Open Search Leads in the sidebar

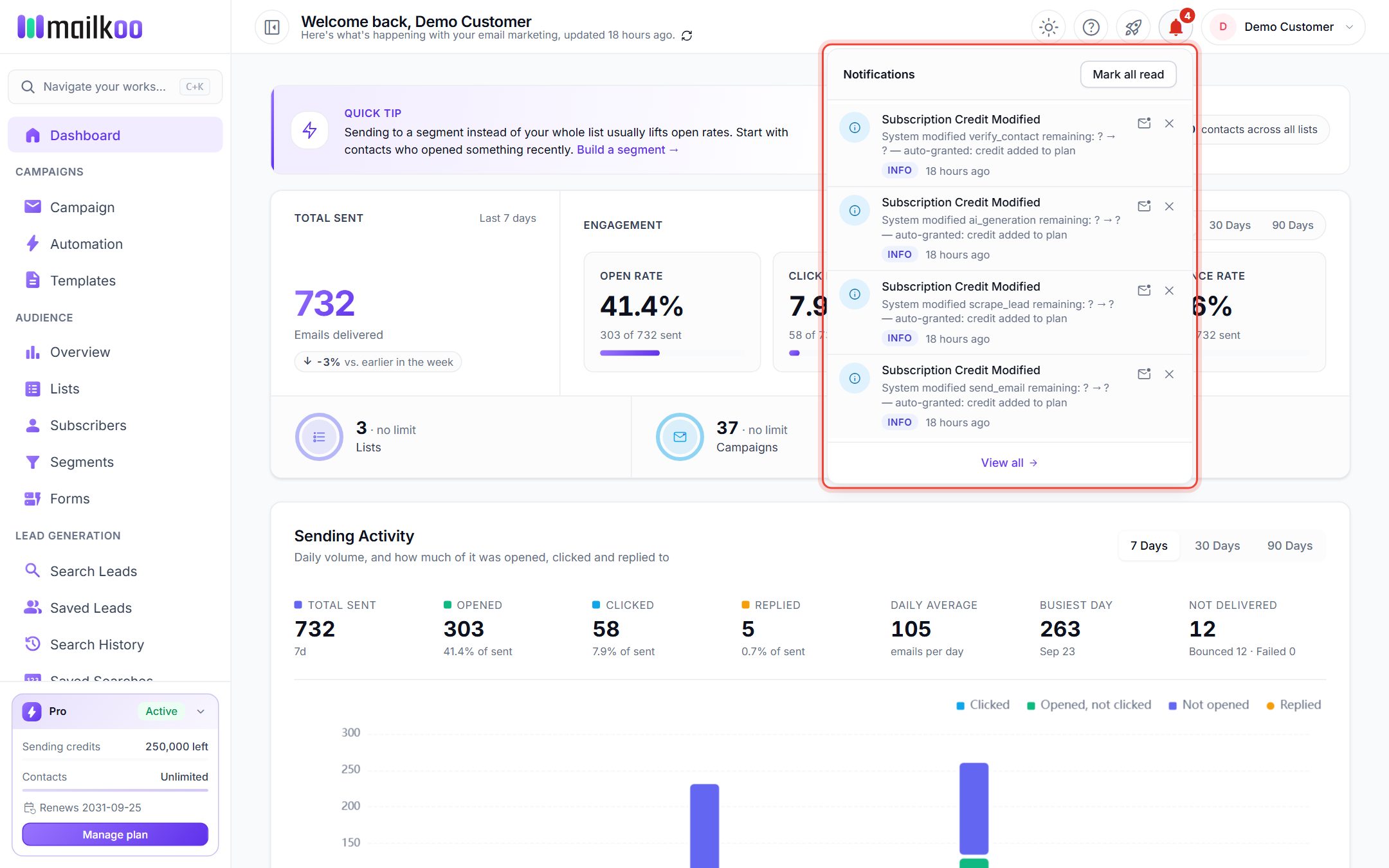pos(115,571)
